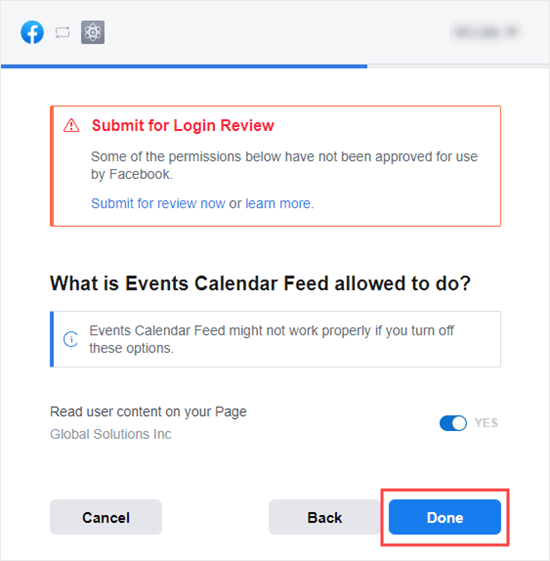This screenshot has height=561, width=550.
Task: Click the exchange arrows icon beside Facebook logo
Action: click(63, 33)
